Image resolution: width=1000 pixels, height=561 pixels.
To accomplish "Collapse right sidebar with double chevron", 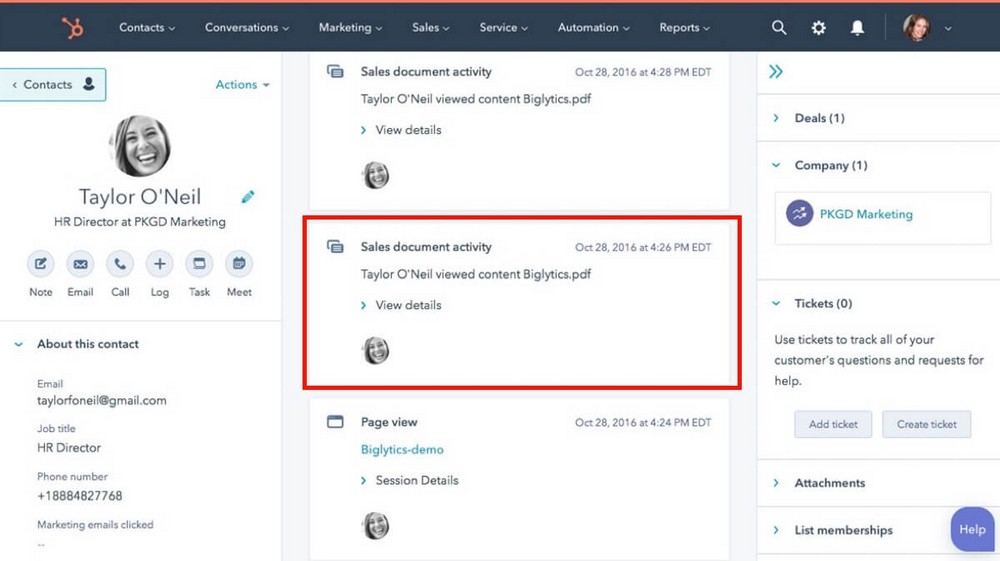I will tap(776, 71).
